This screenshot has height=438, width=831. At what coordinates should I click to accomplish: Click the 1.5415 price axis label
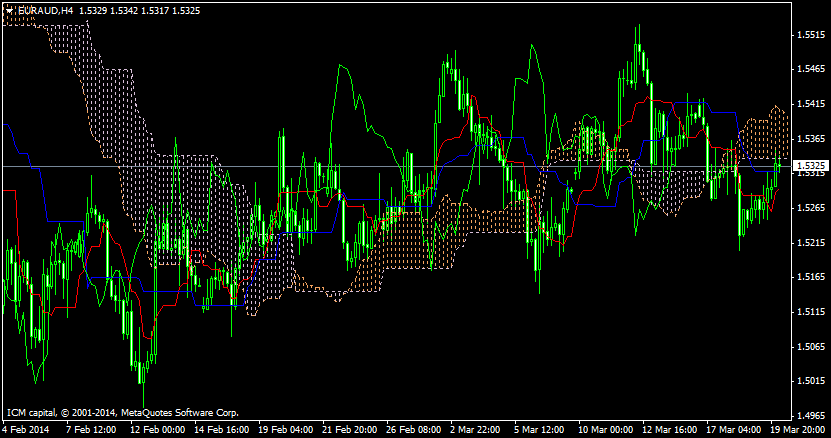pos(811,103)
